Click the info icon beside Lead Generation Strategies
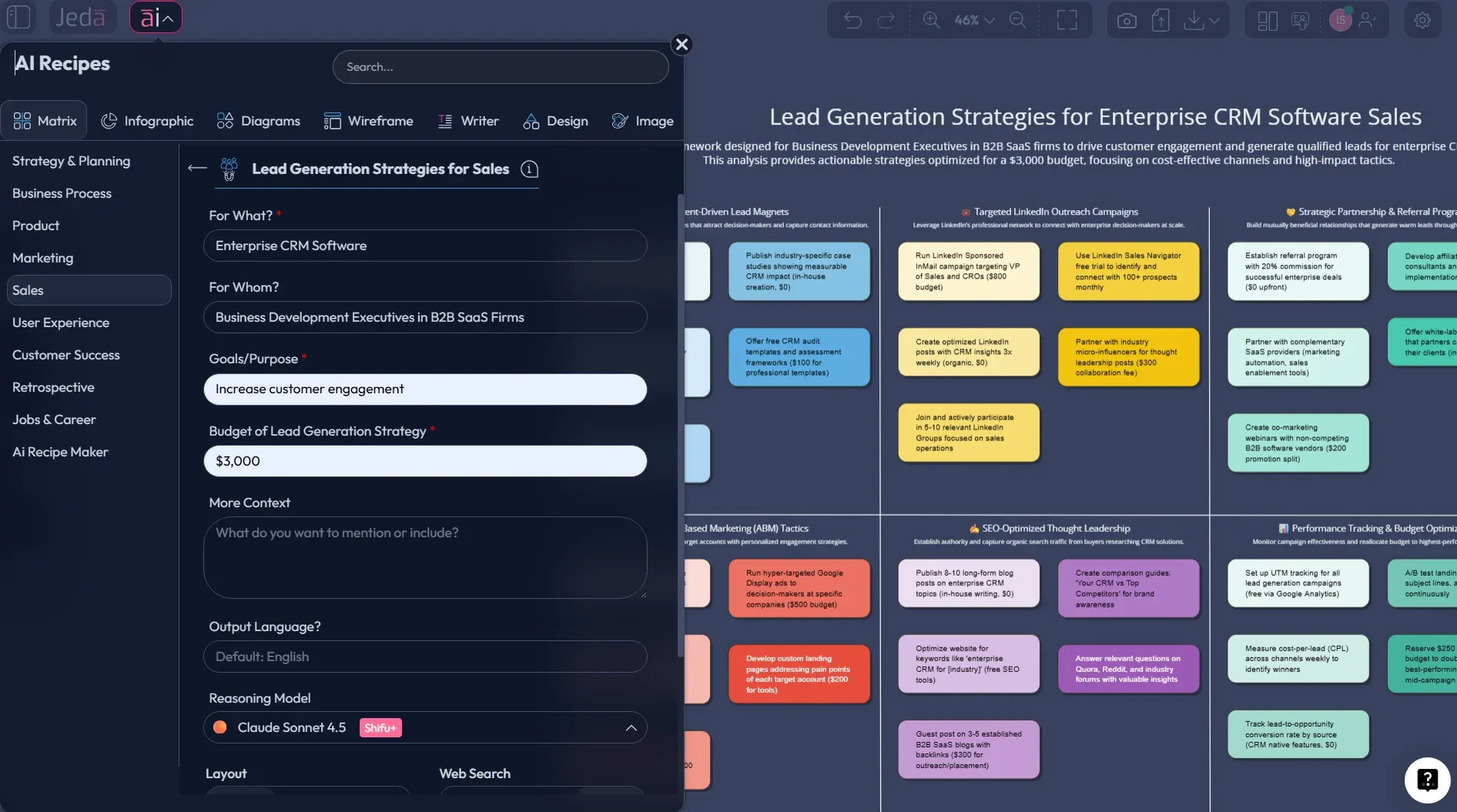Screen dimensions: 1457x812 pyautogui.click(x=529, y=169)
